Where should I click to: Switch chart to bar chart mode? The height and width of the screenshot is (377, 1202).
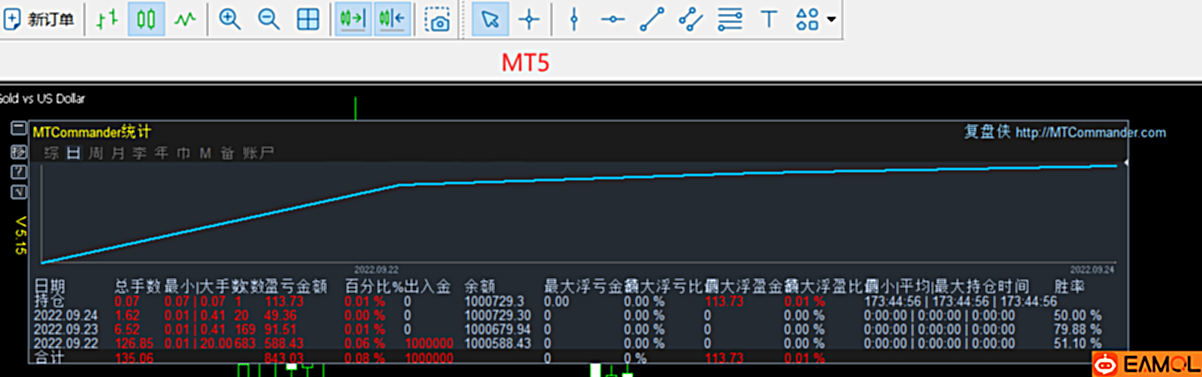[x=107, y=19]
